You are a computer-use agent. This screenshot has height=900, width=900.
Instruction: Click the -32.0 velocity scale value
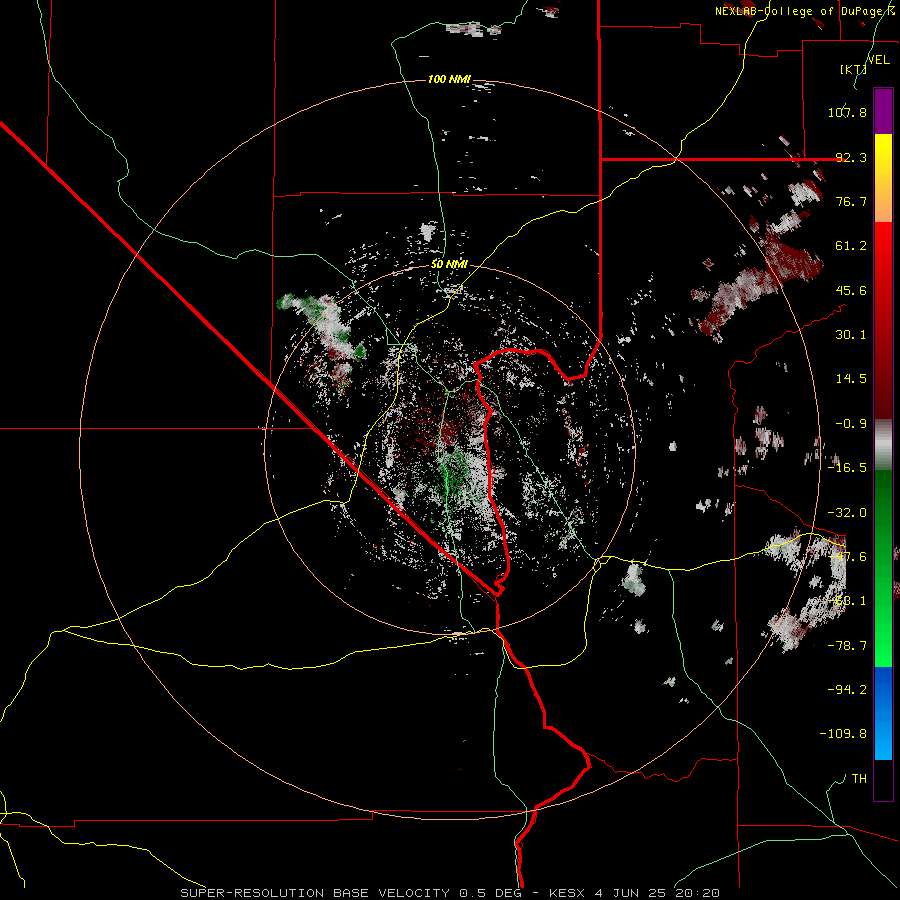[x=847, y=513]
